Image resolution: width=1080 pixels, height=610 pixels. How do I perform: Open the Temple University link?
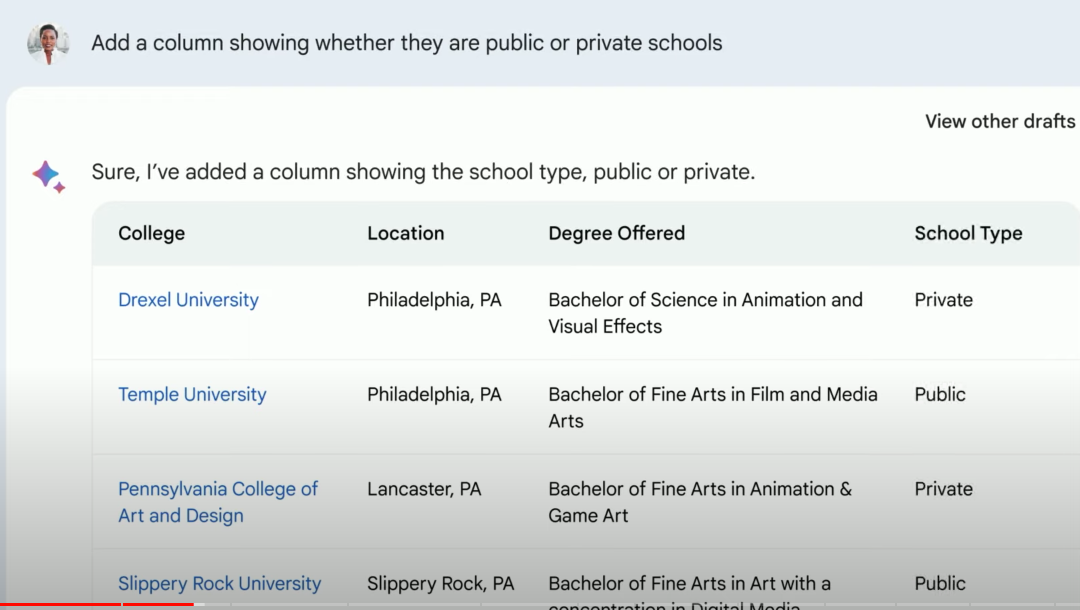[192, 395]
